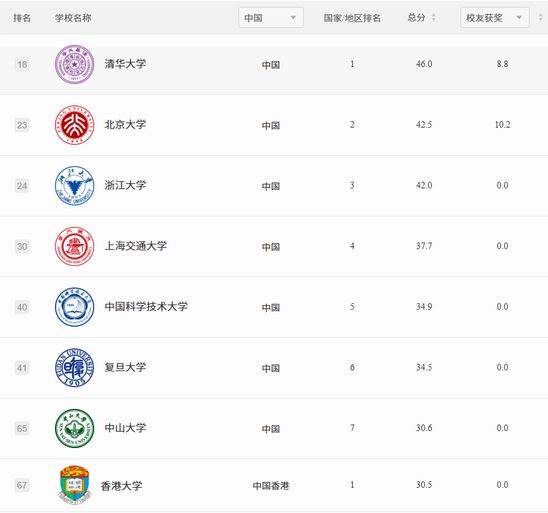Open the 香港大学 name link
Screen dimensions: 548x513
[x=121, y=486]
